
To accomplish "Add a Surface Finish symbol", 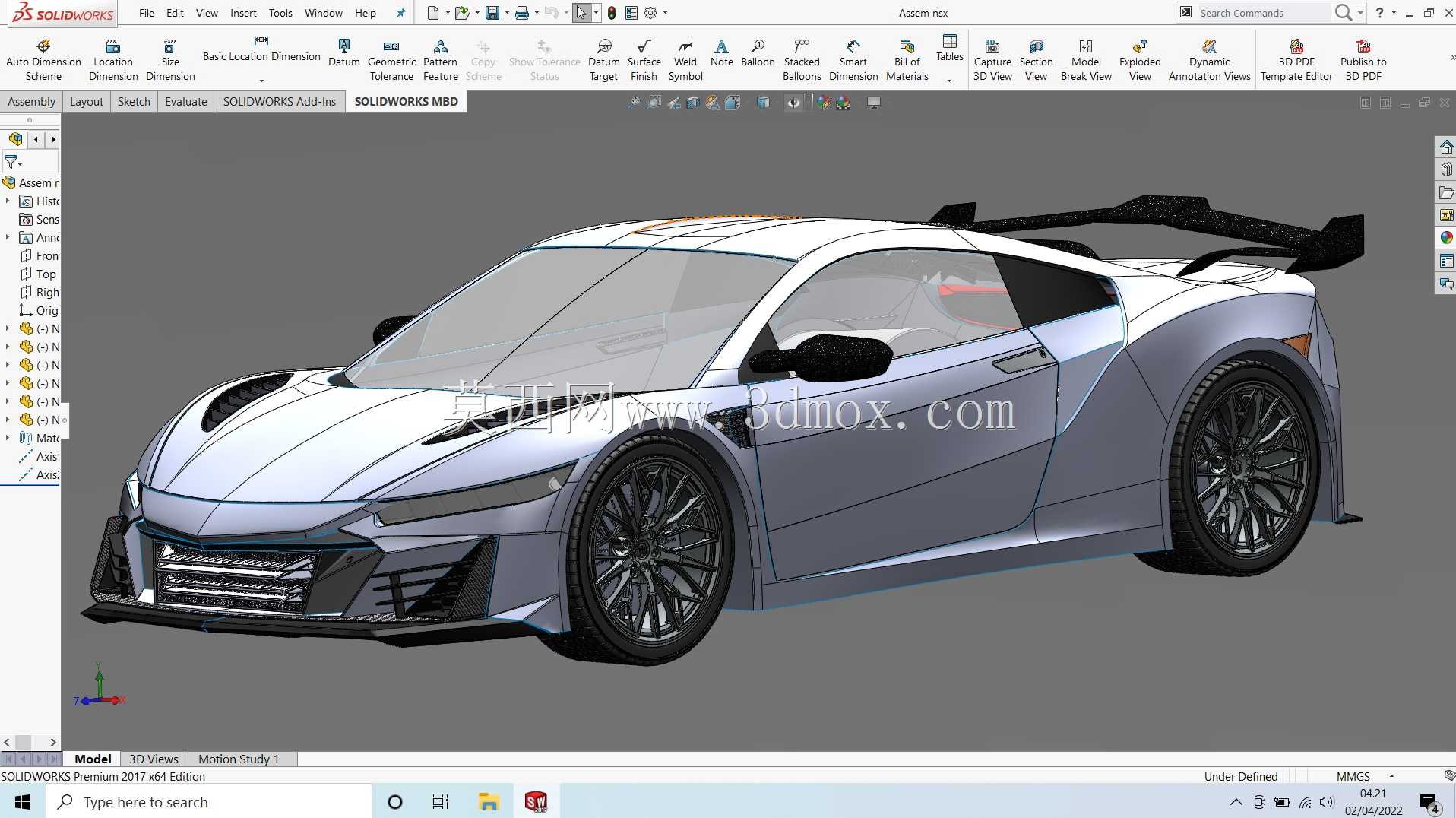I will pos(644,60).
